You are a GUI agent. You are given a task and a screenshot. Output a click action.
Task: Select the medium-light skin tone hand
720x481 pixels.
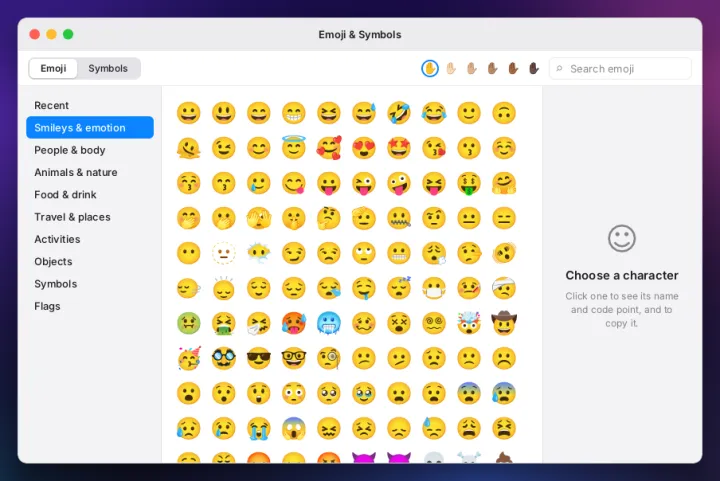coord(472,69)
